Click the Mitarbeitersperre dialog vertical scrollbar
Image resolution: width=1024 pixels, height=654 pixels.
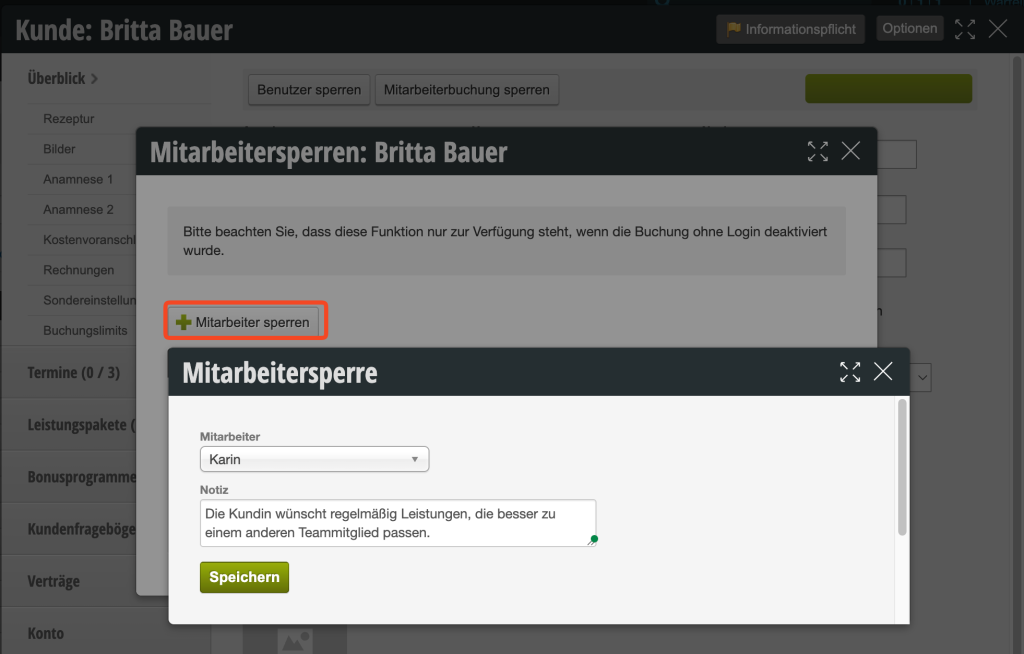point(903,468)
